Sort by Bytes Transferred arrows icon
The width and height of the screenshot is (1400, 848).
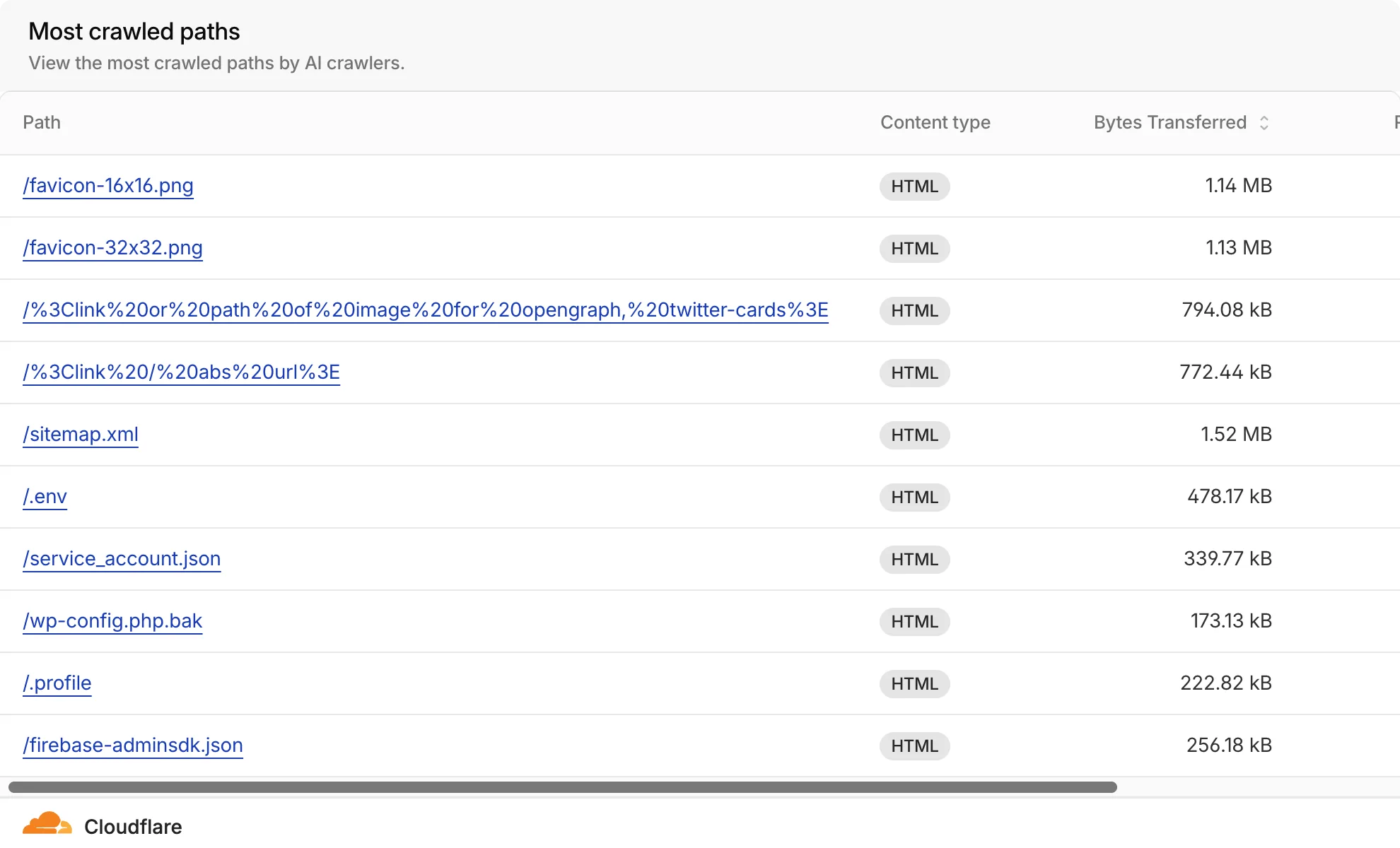(1264, 123)
